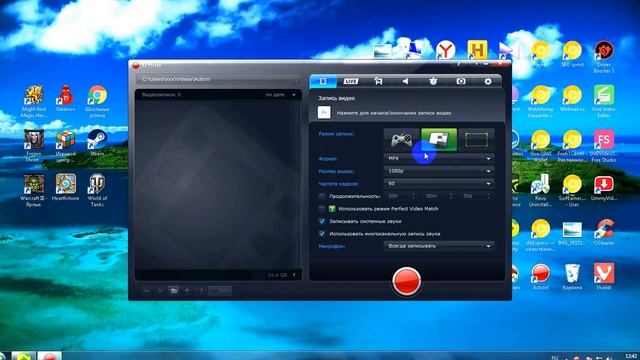Open the screenshots camera tab
Image resolution: width=640 pixels, height=360 pixels.
pyautogui.click(x=461, y=81)
